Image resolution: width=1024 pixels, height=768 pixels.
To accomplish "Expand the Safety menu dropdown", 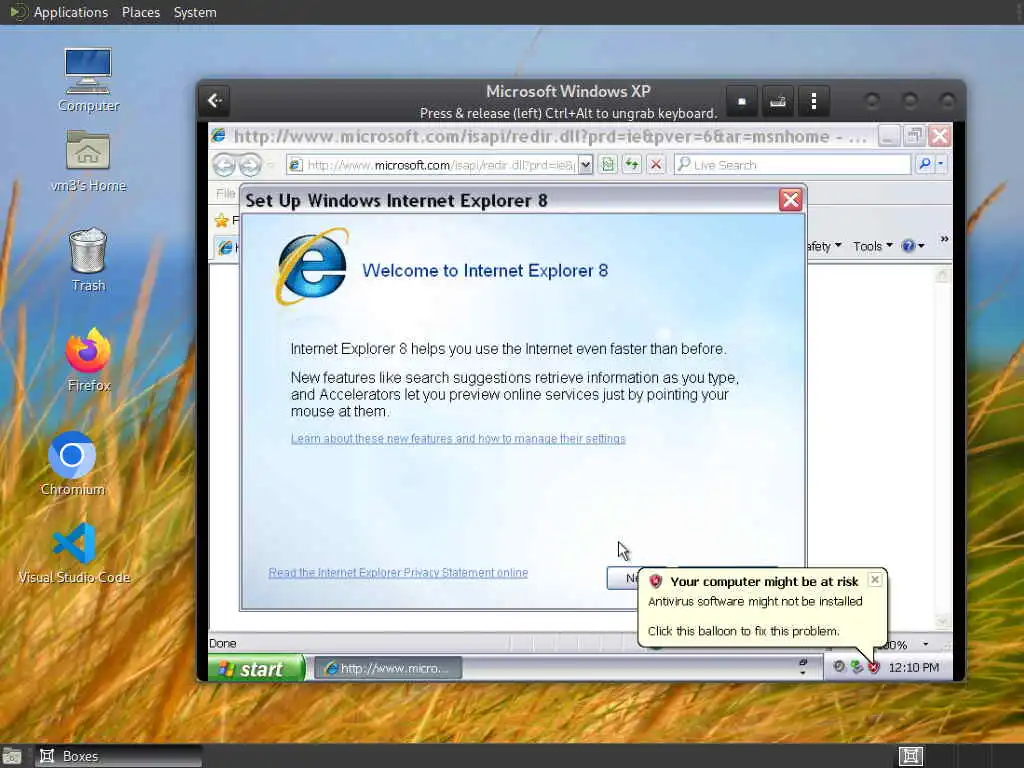I will [838, 246].
